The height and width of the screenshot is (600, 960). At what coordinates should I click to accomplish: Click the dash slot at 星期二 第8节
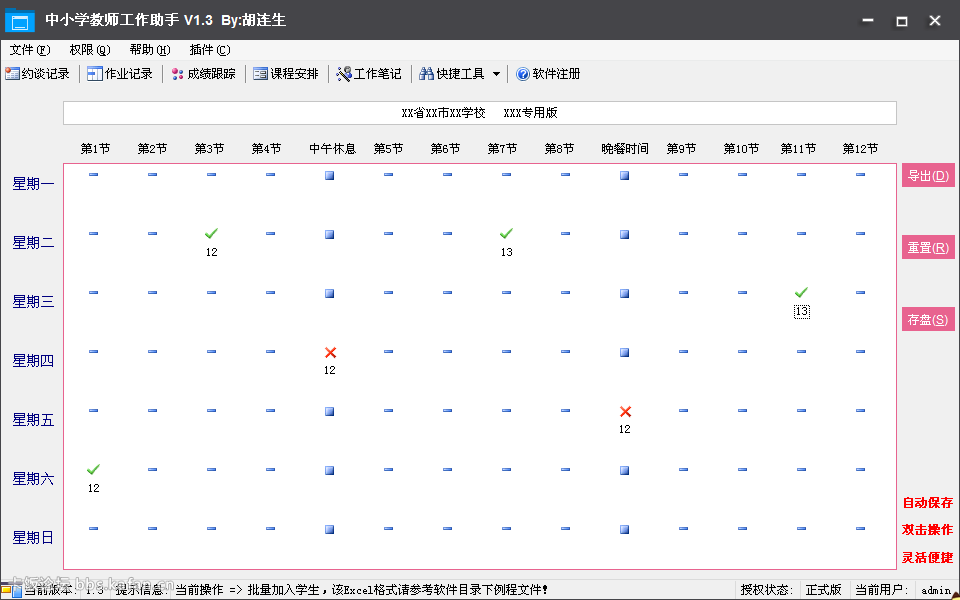click(x=565, y=233)
